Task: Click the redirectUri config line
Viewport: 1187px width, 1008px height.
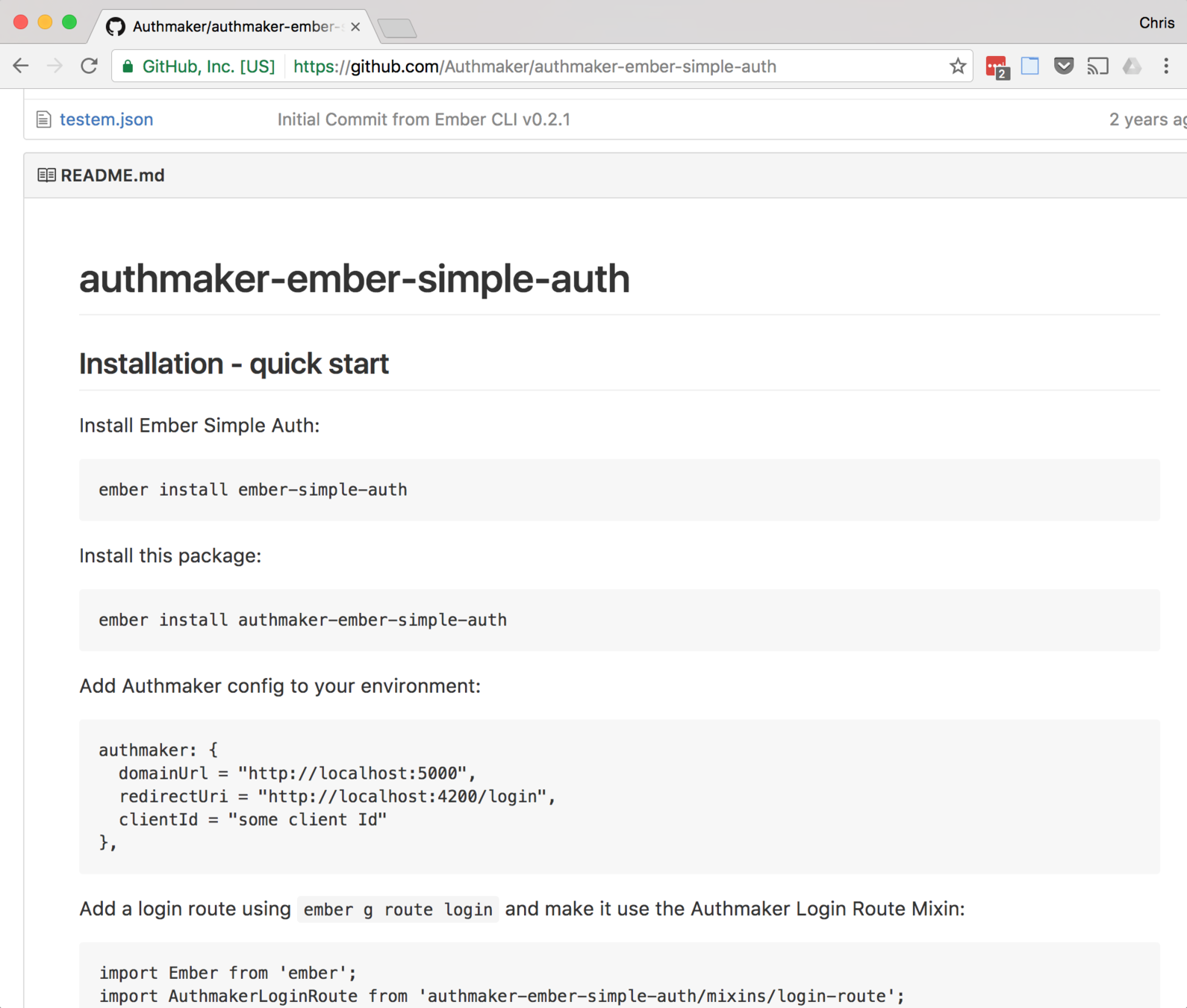Action: click(337, 796)
